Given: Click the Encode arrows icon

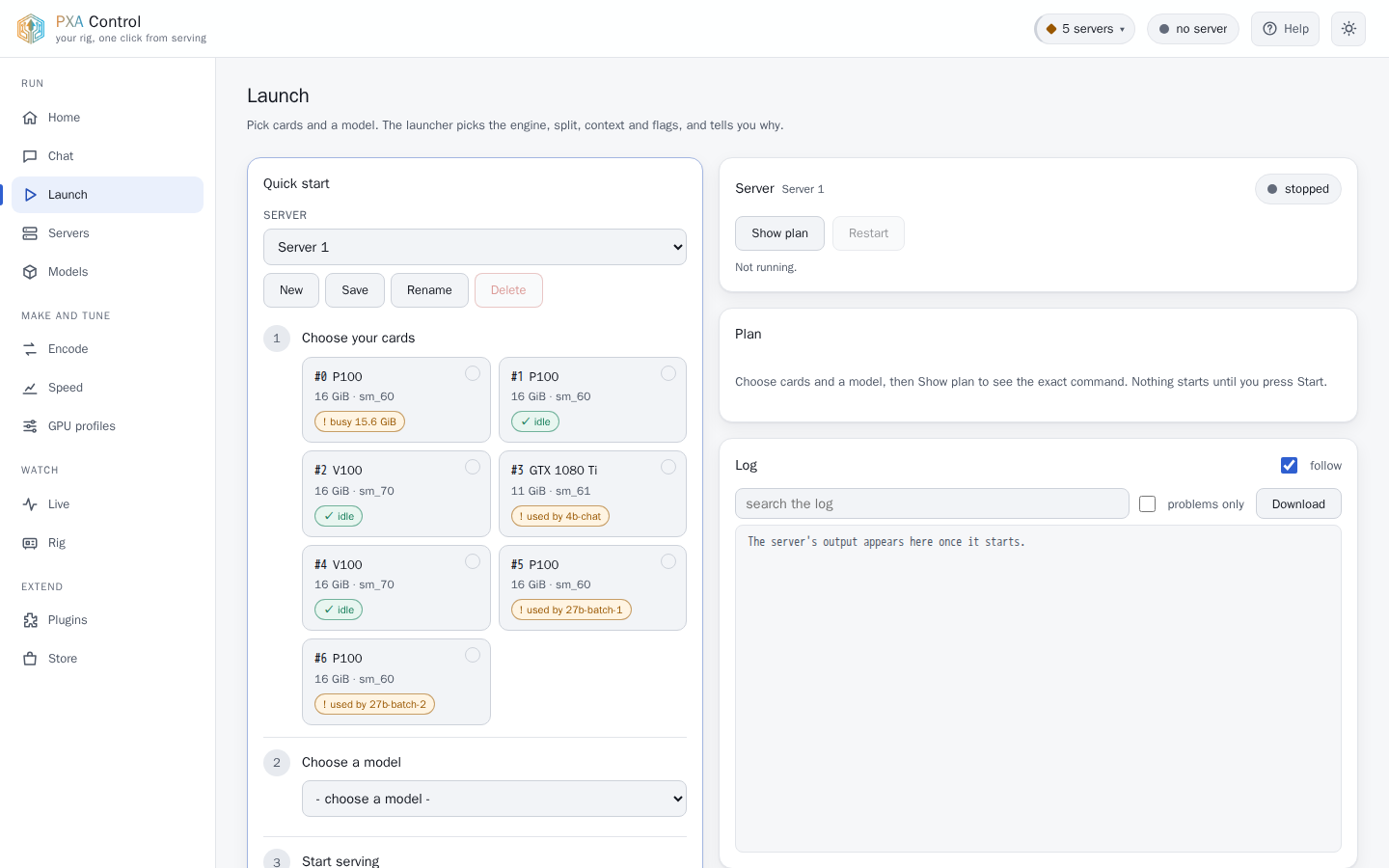Looking at the screenshot, I should tap(30, 349).
